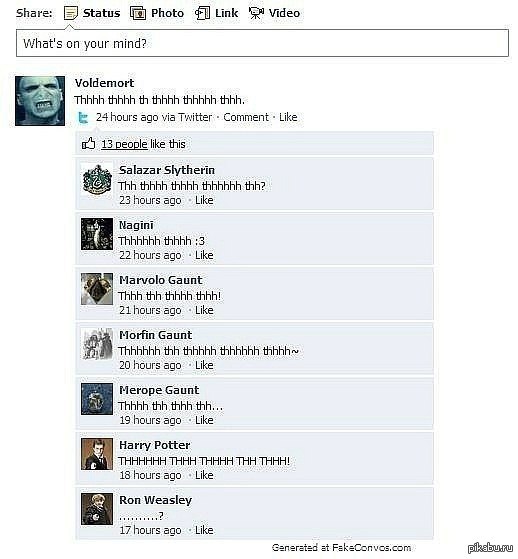Open Voldemort's profile picture
The height and width of the screenshot is (559, 518).
[x=40, y=101]
